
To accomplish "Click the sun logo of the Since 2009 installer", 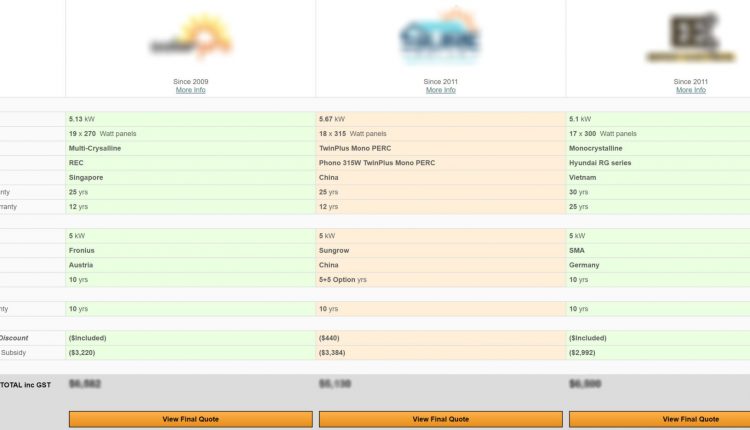I will (x=191, y=37).
